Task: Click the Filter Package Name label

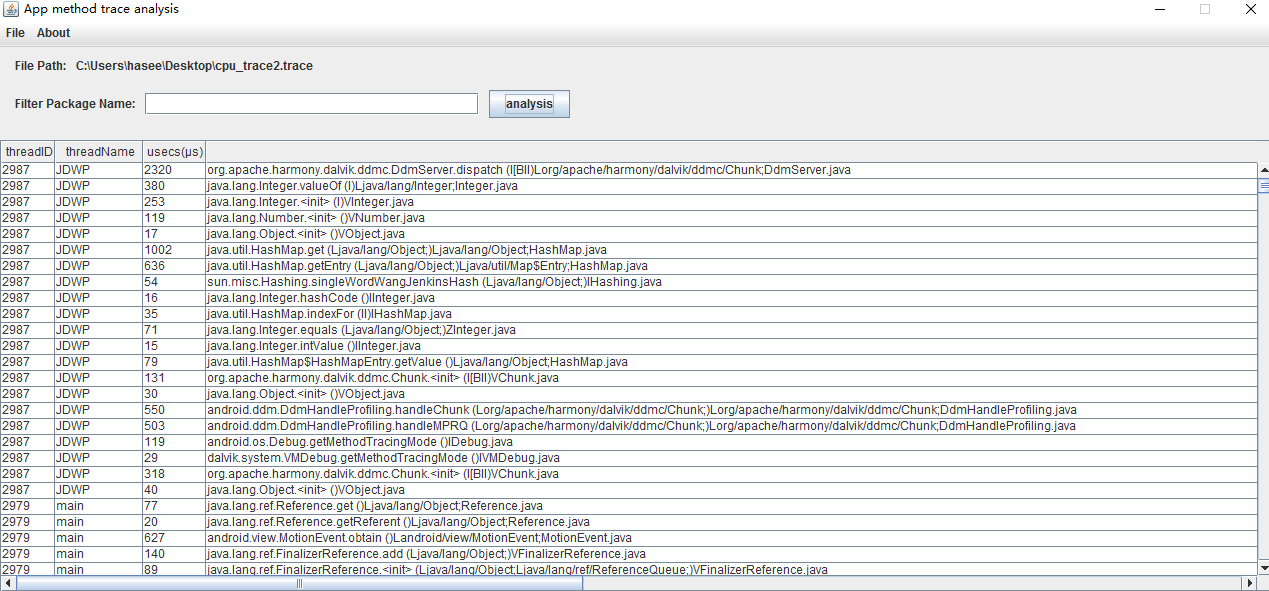Action: (75, 104)
